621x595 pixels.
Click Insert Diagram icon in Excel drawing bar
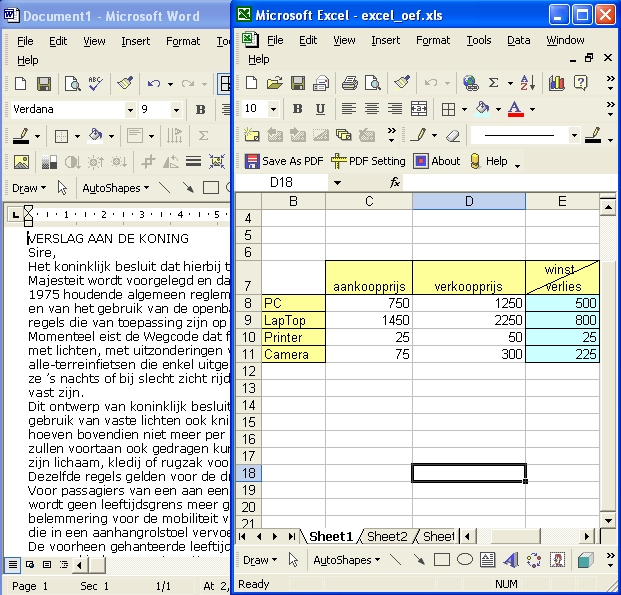click(534, 560)
